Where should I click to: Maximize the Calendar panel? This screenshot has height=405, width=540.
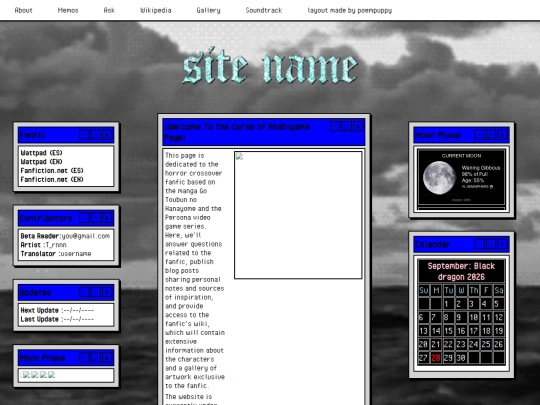(x=491, y=244)
